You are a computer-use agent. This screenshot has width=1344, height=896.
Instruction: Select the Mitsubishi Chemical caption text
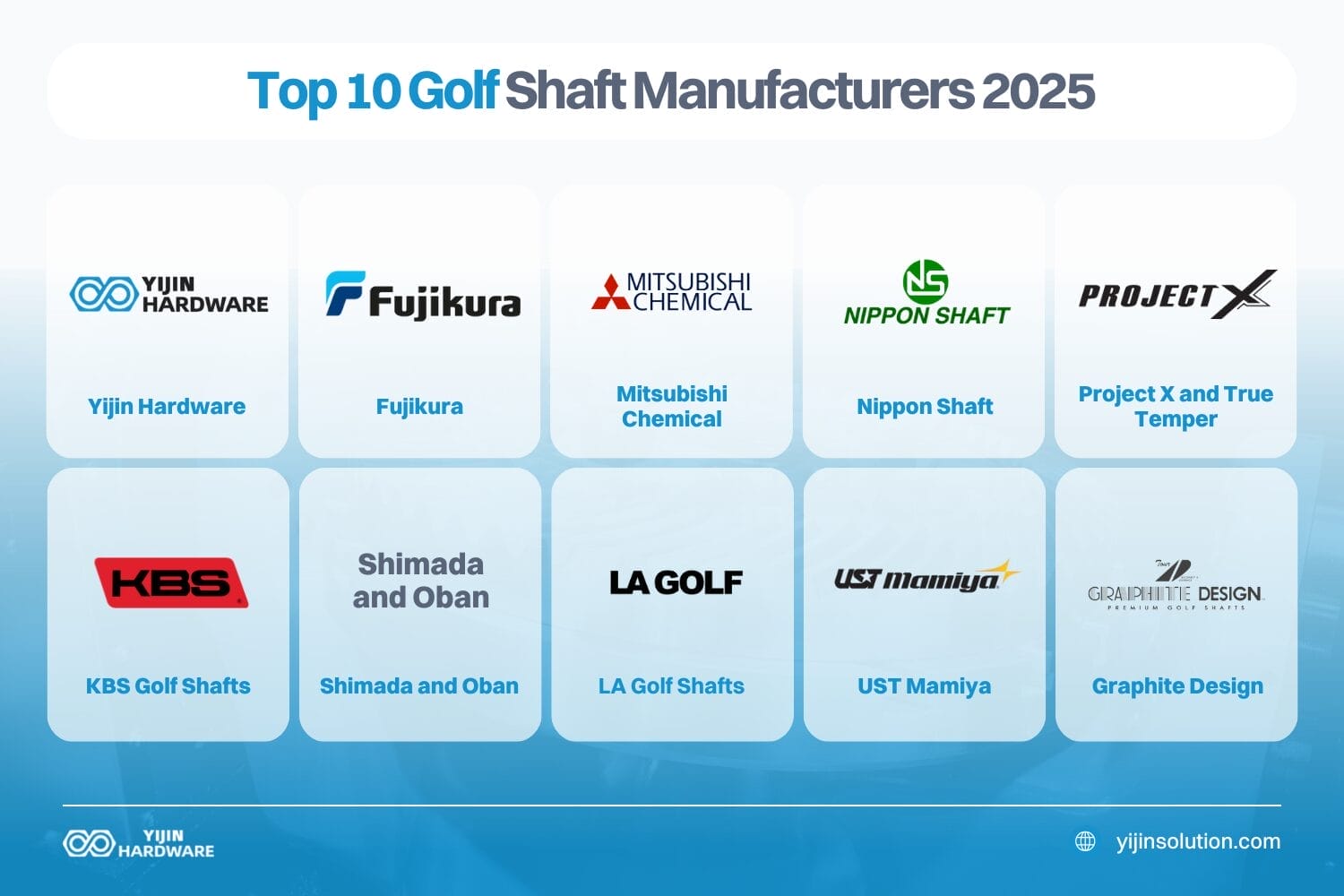pyautogui.click(x=672, y=406)
